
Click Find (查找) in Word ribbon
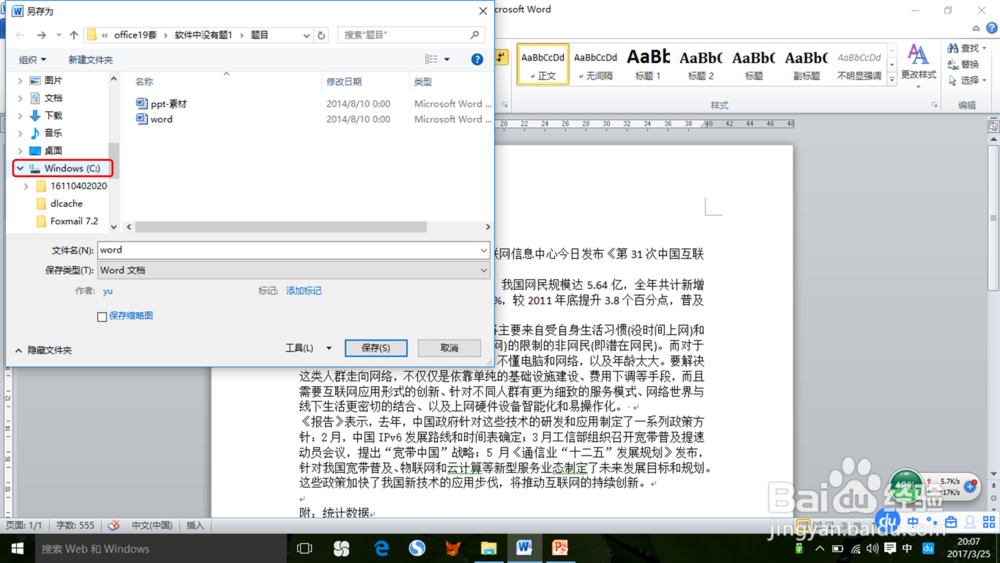pos(966,48)
